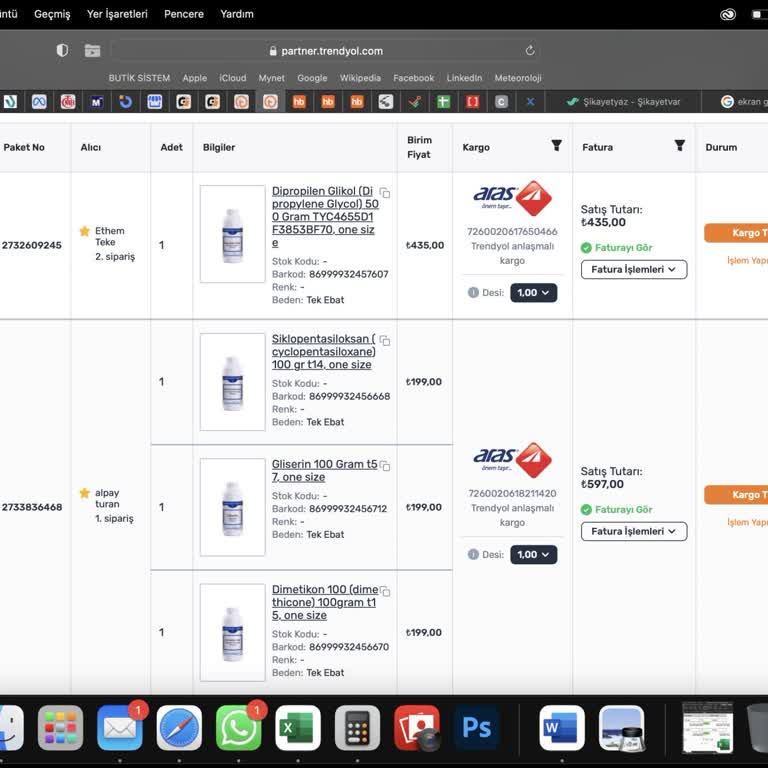The width and height of the screenshot is (768, 768).
Task: Switch to the blue circular arrow pinned tab
Action: [125, 102]
